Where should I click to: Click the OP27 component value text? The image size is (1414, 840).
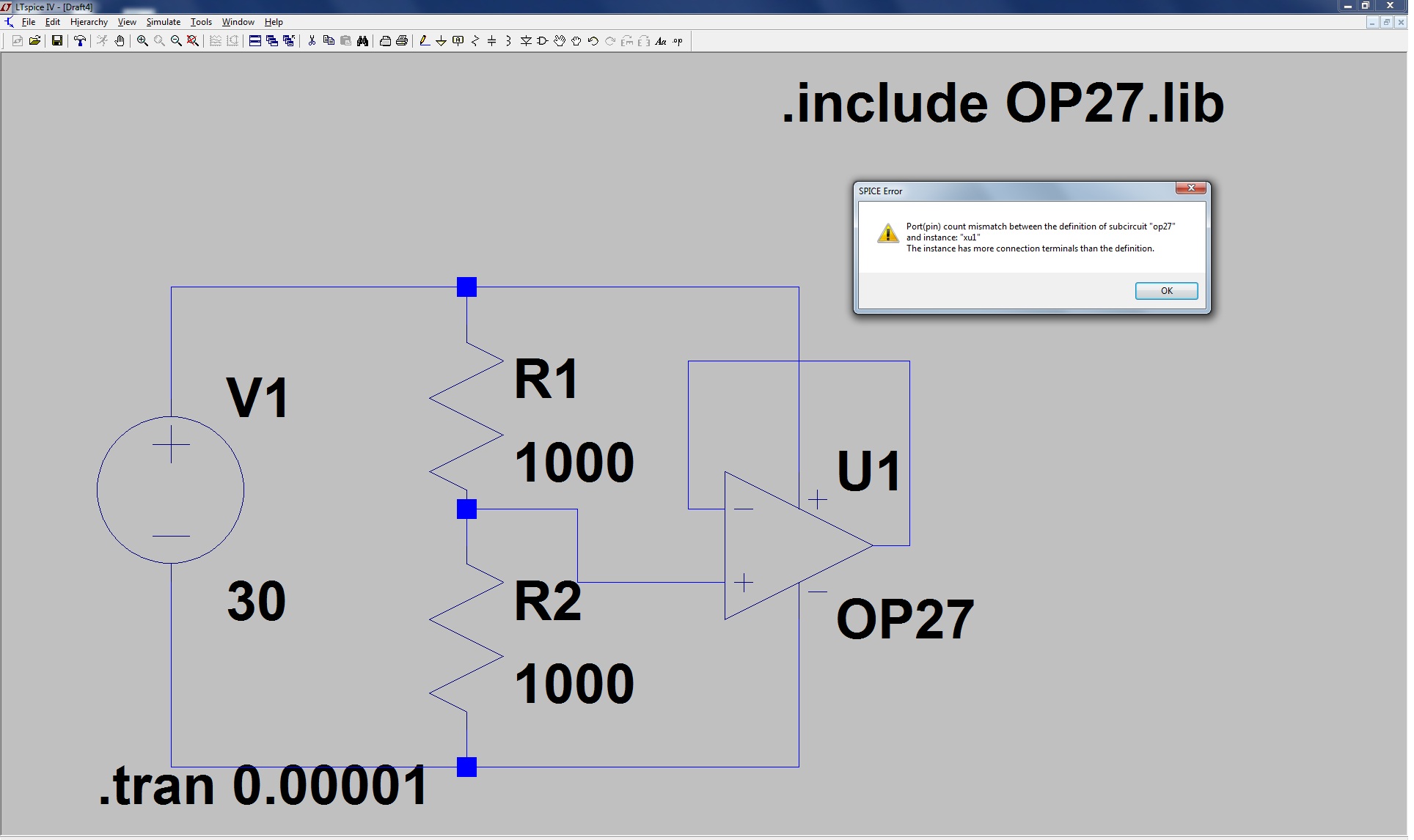point(905,619)
